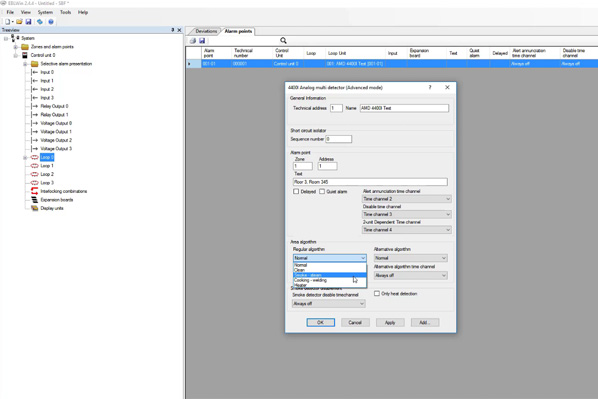Open the View menu
Viewport: 598px width, 399px height.
pos(26,12)
